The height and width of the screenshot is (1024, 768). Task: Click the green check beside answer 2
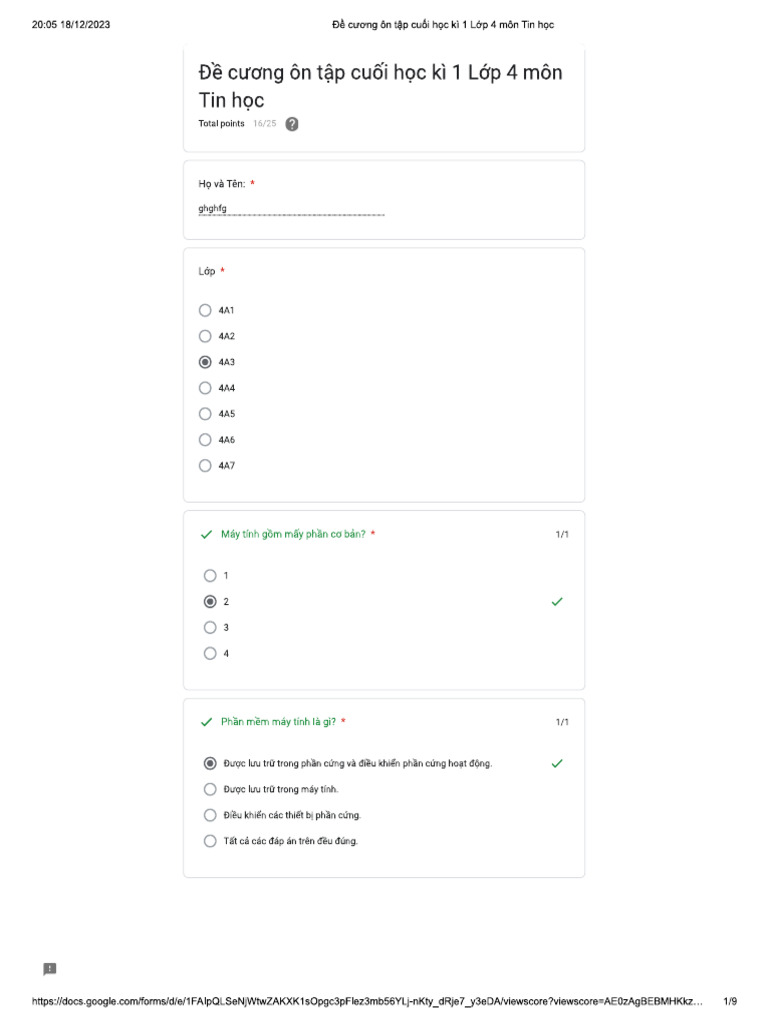point(557,601)
